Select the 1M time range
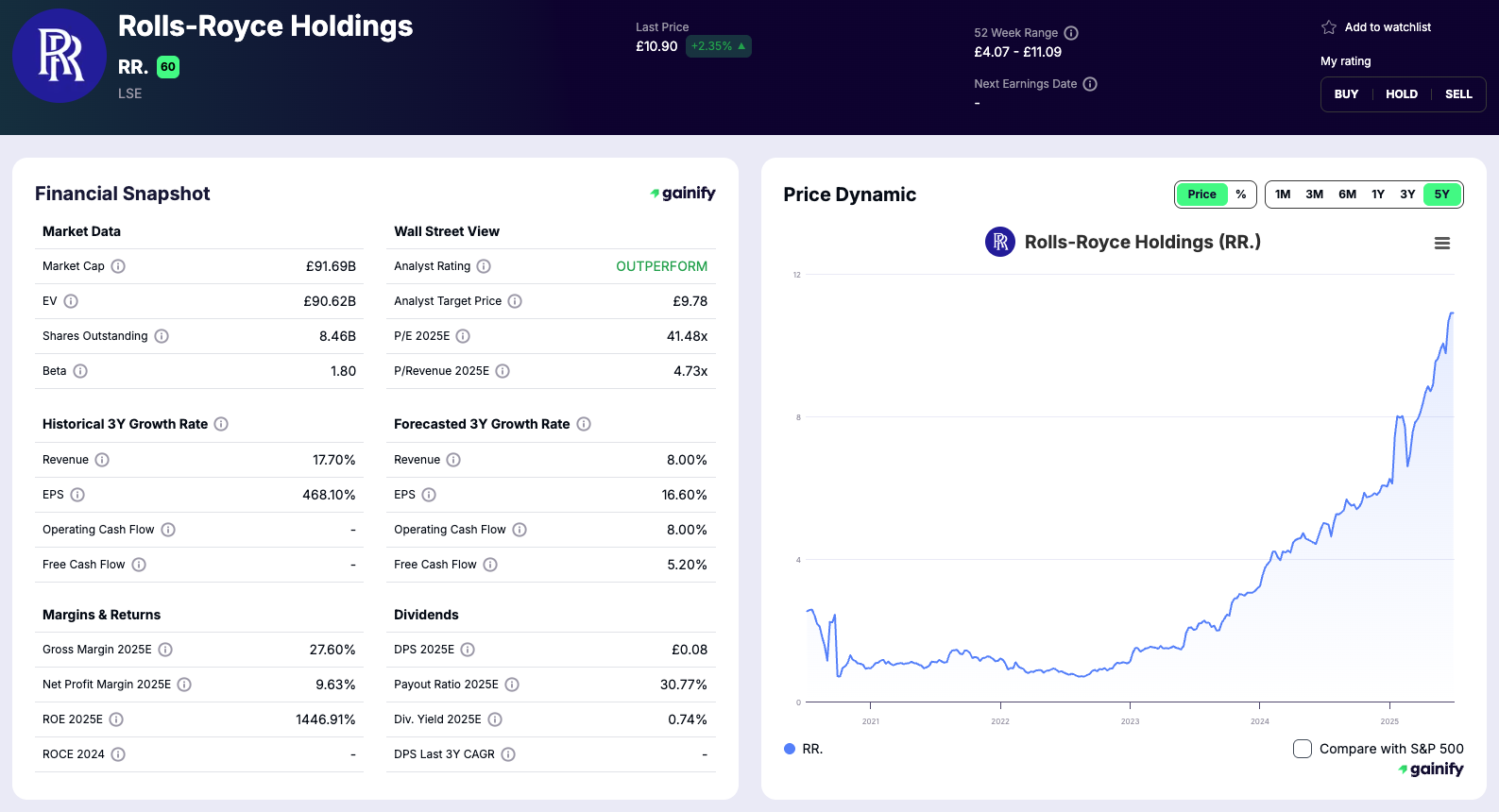The width and height of the screenshot is (1499, 812). click(1283, 195)
